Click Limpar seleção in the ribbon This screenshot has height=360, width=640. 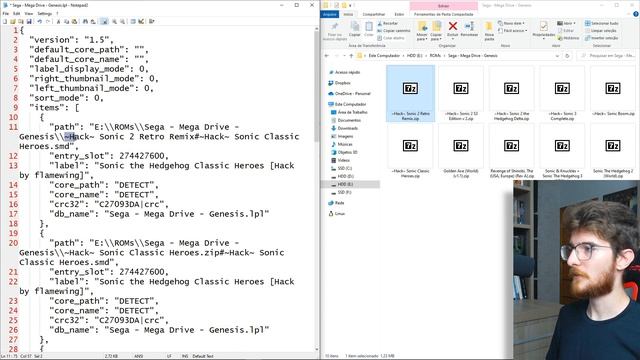[x=601, y=31]
